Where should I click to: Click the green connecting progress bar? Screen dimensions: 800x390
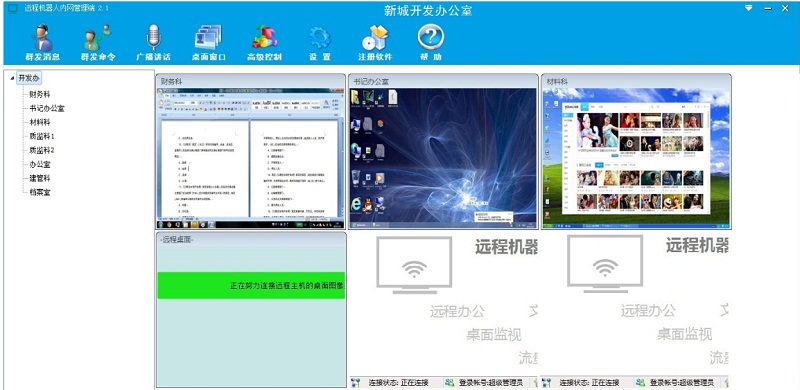coord(251,285)
